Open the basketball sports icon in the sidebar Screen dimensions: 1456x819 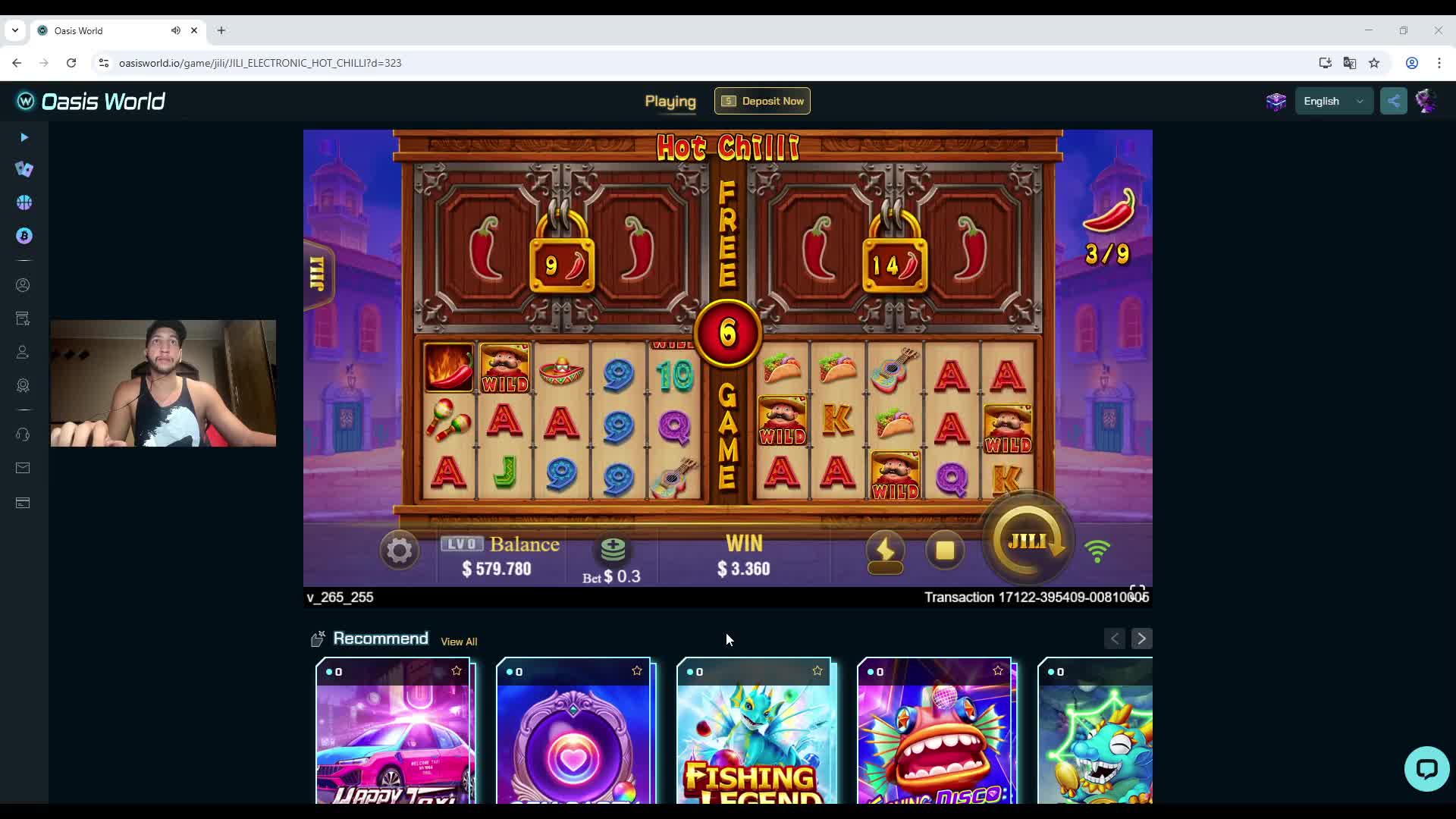[24, 202]
